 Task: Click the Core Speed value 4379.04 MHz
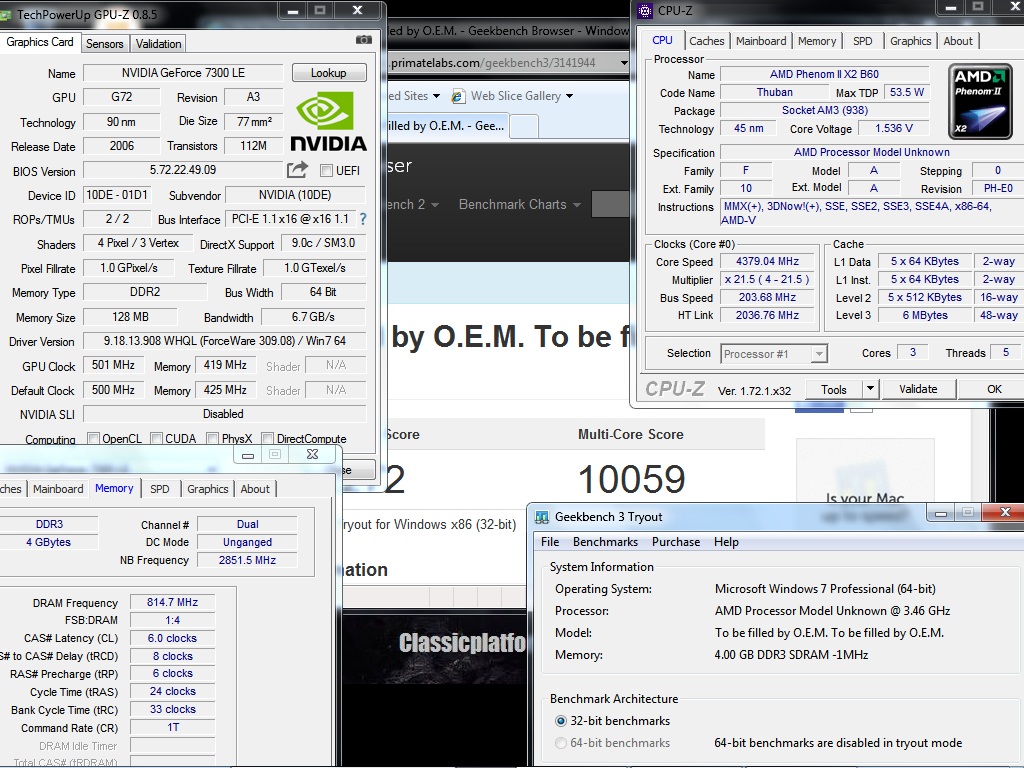[x=767, y=261]
